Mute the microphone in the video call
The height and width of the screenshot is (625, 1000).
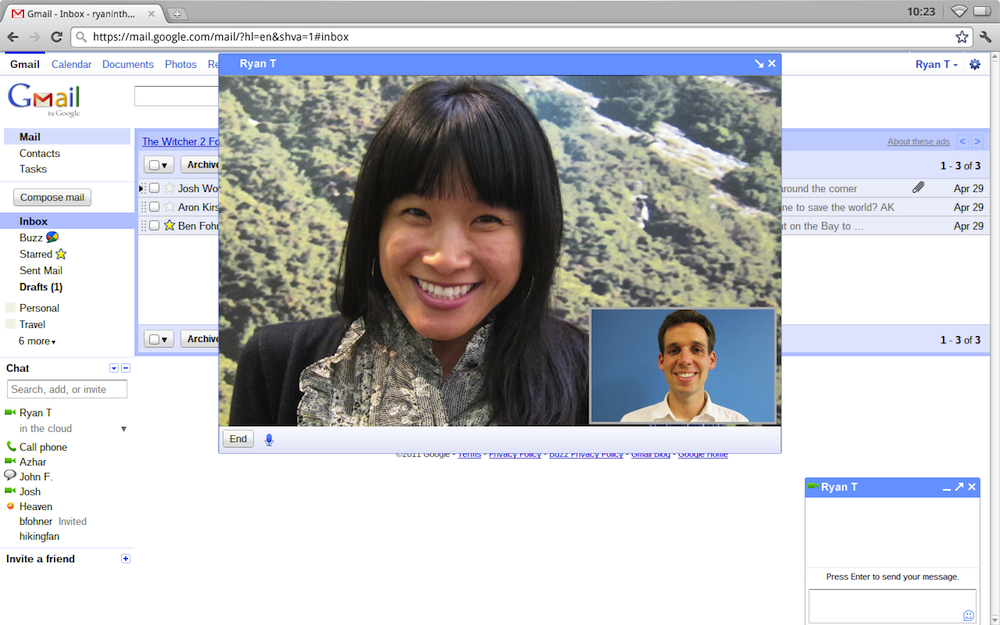pos(268,440)
